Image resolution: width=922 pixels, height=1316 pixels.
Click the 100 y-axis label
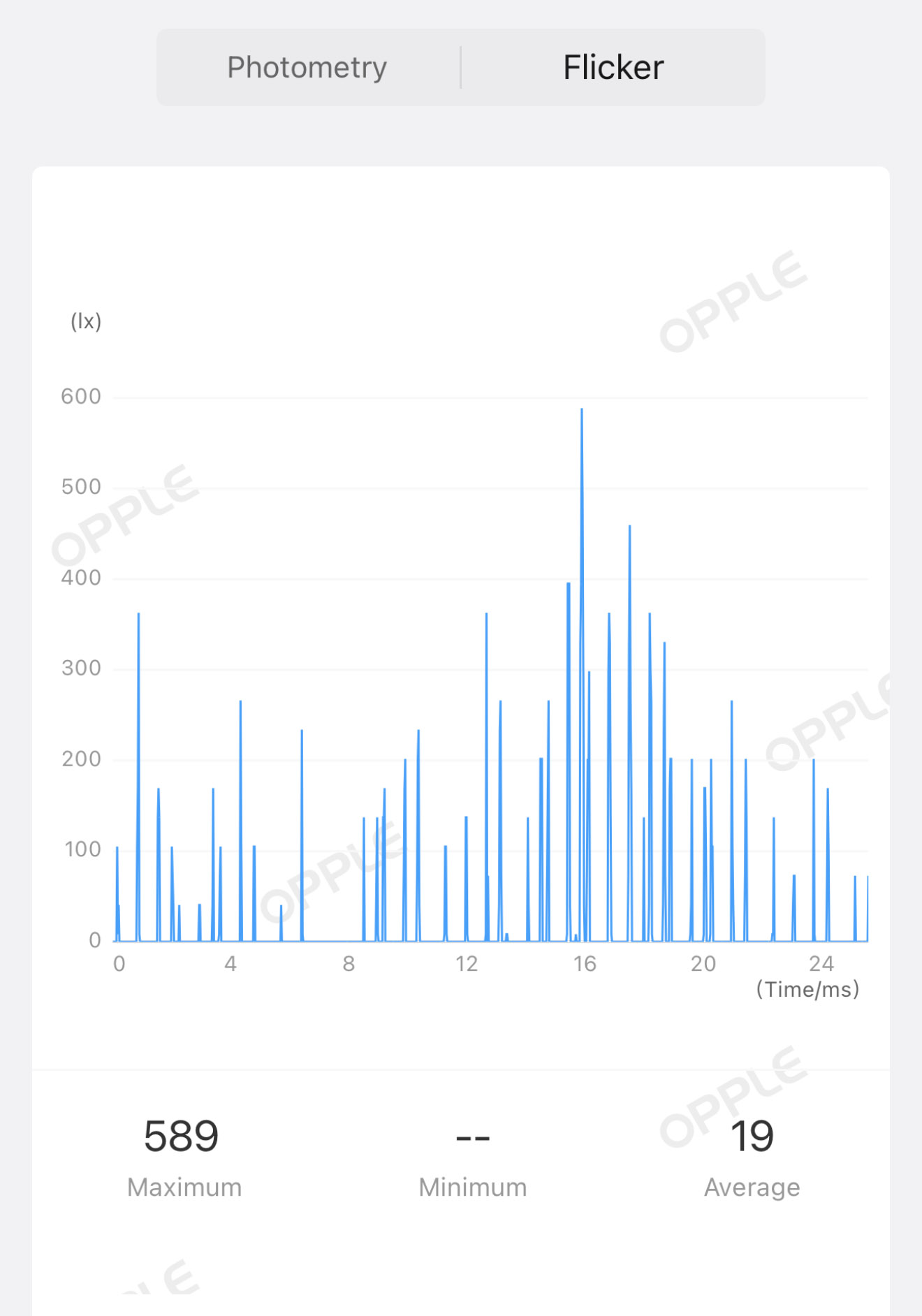[x=82, y=849]
